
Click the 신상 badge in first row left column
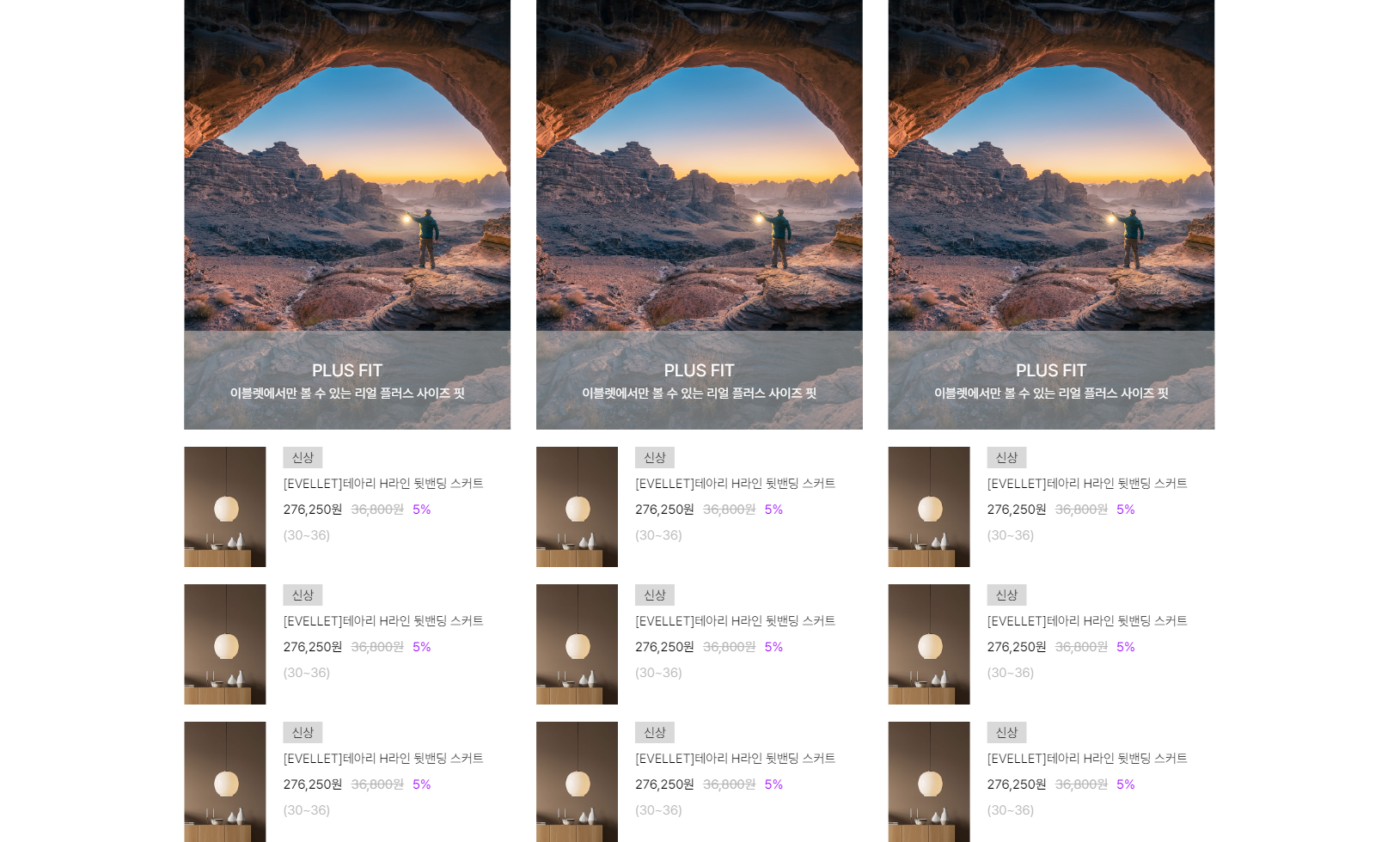pos(303,458)
